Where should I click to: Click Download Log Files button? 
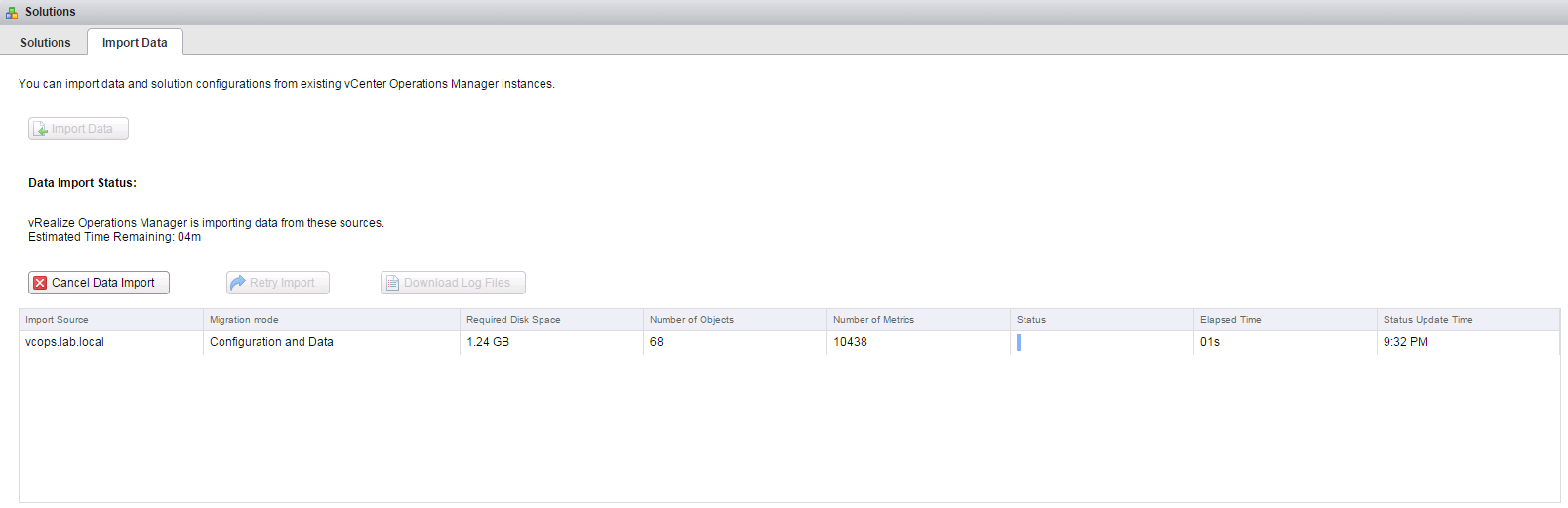point(453,283)
